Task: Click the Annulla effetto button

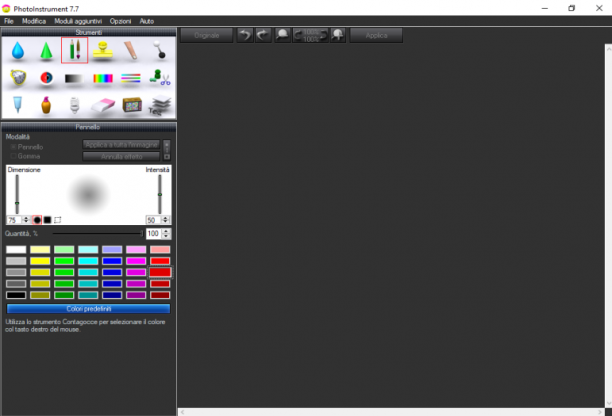Action: 121,156
